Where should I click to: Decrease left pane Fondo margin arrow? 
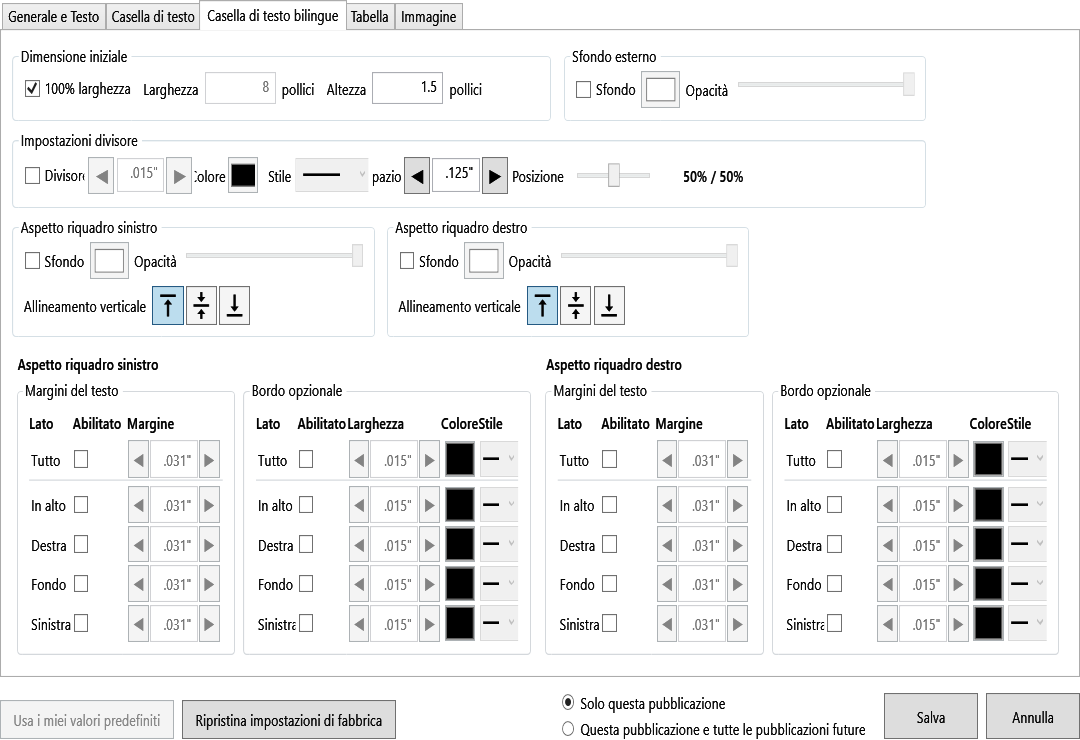138,584
